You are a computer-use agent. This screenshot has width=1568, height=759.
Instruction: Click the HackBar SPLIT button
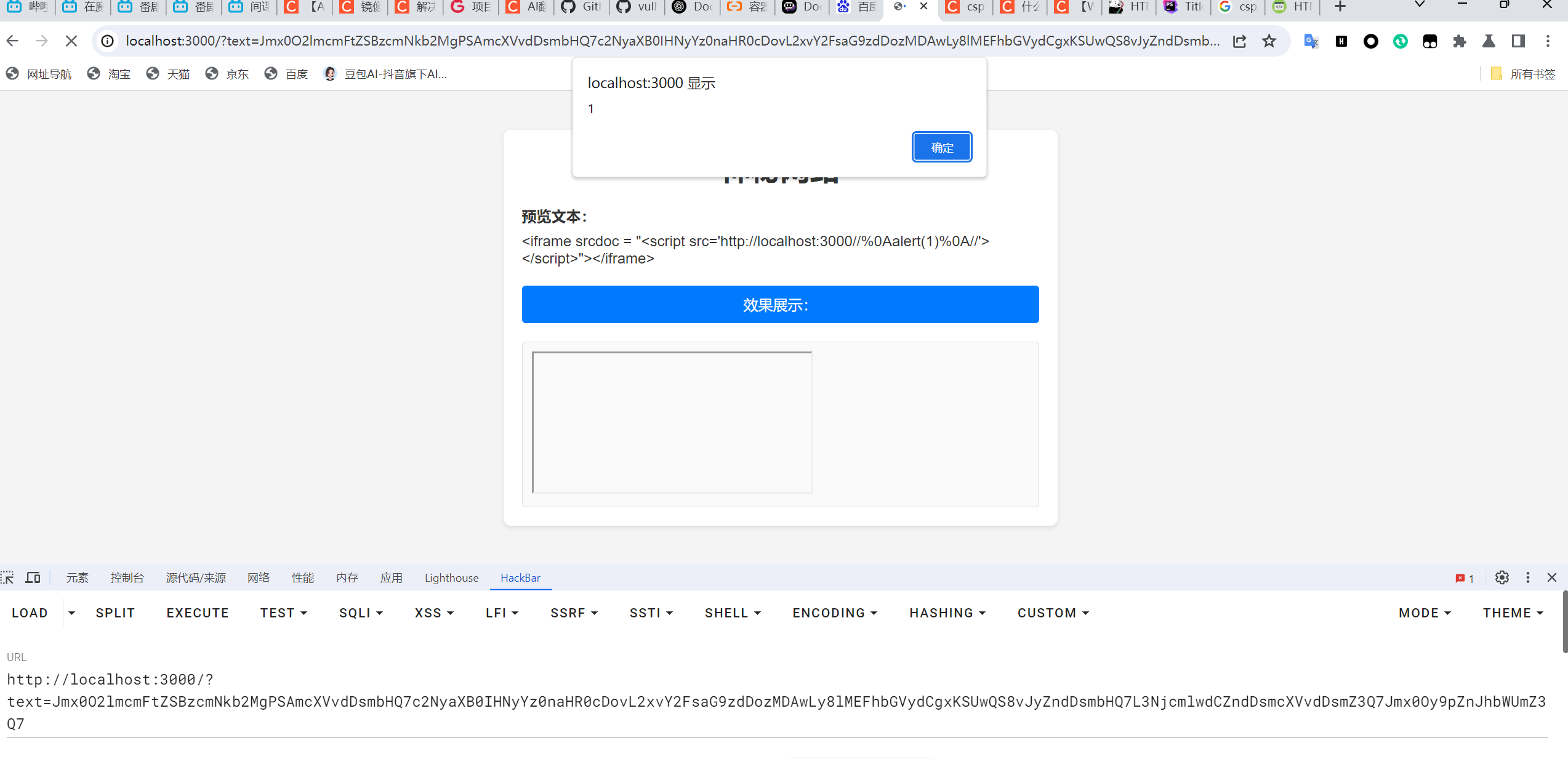(115, 613)
